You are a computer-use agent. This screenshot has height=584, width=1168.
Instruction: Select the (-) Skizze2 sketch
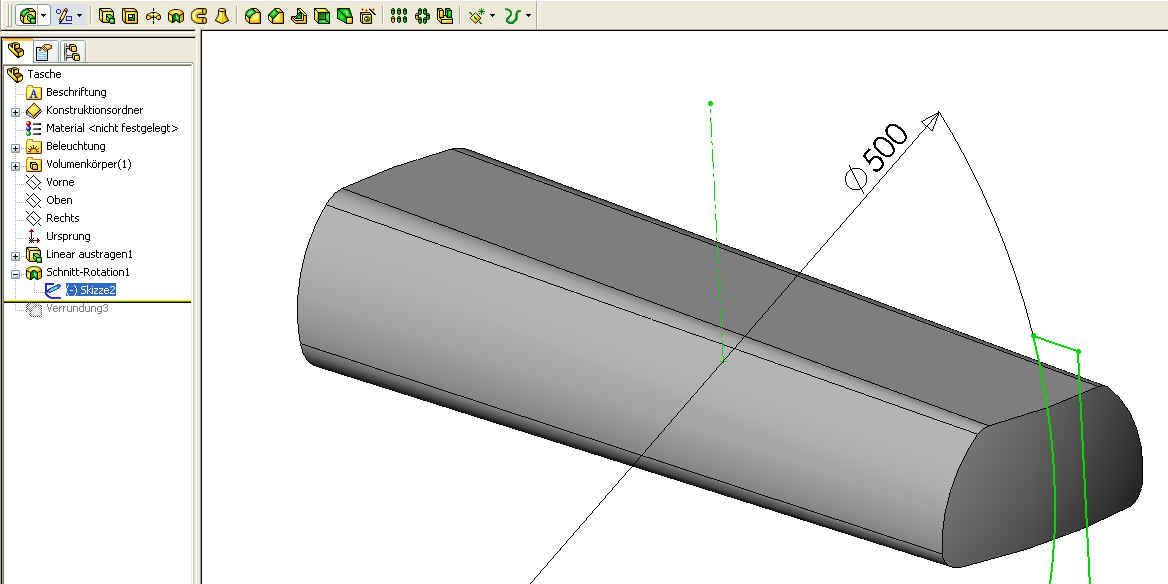point(90,290)
